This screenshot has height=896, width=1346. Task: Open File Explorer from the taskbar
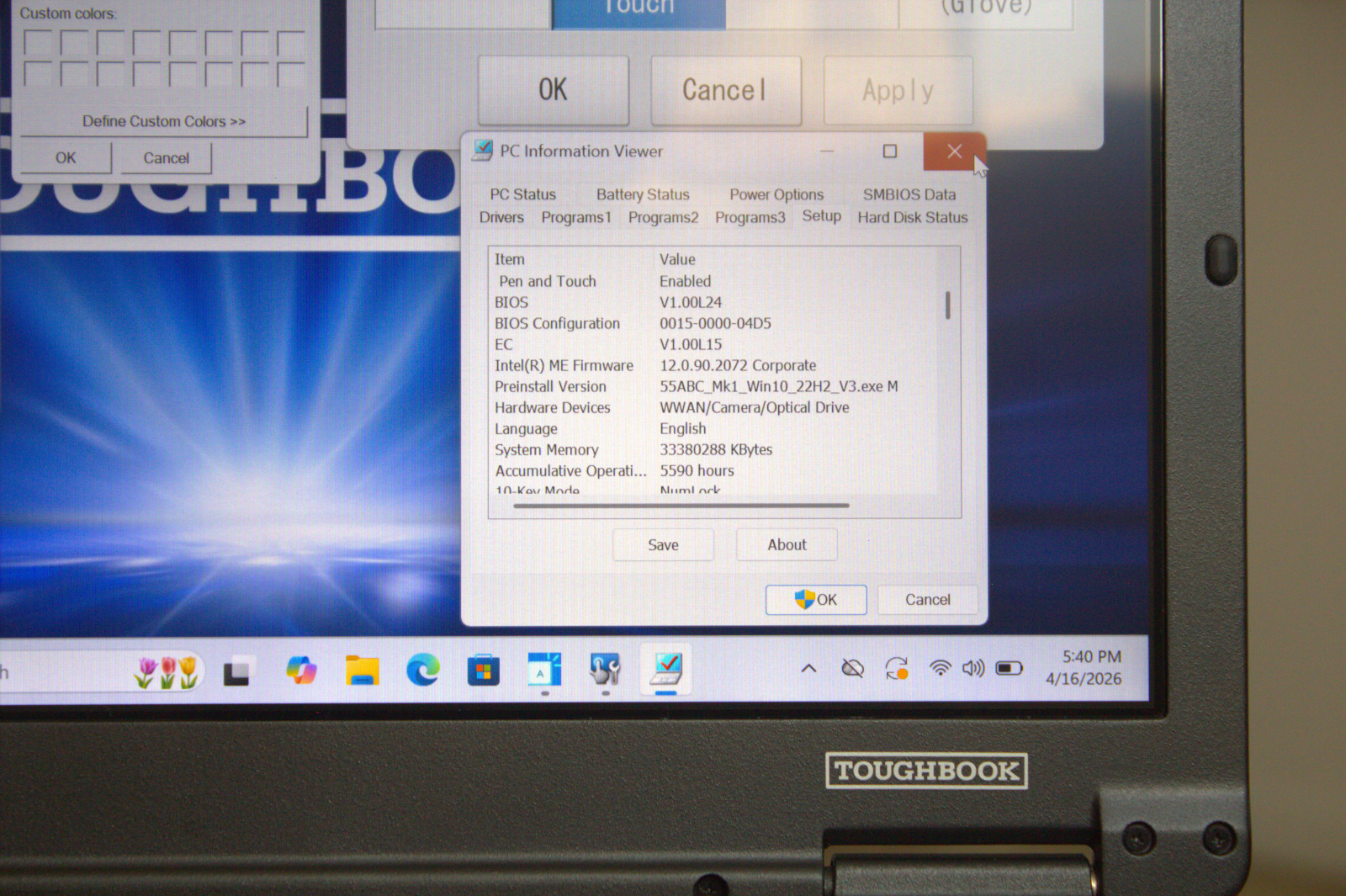pyautogui.click(x=362, y=671)
